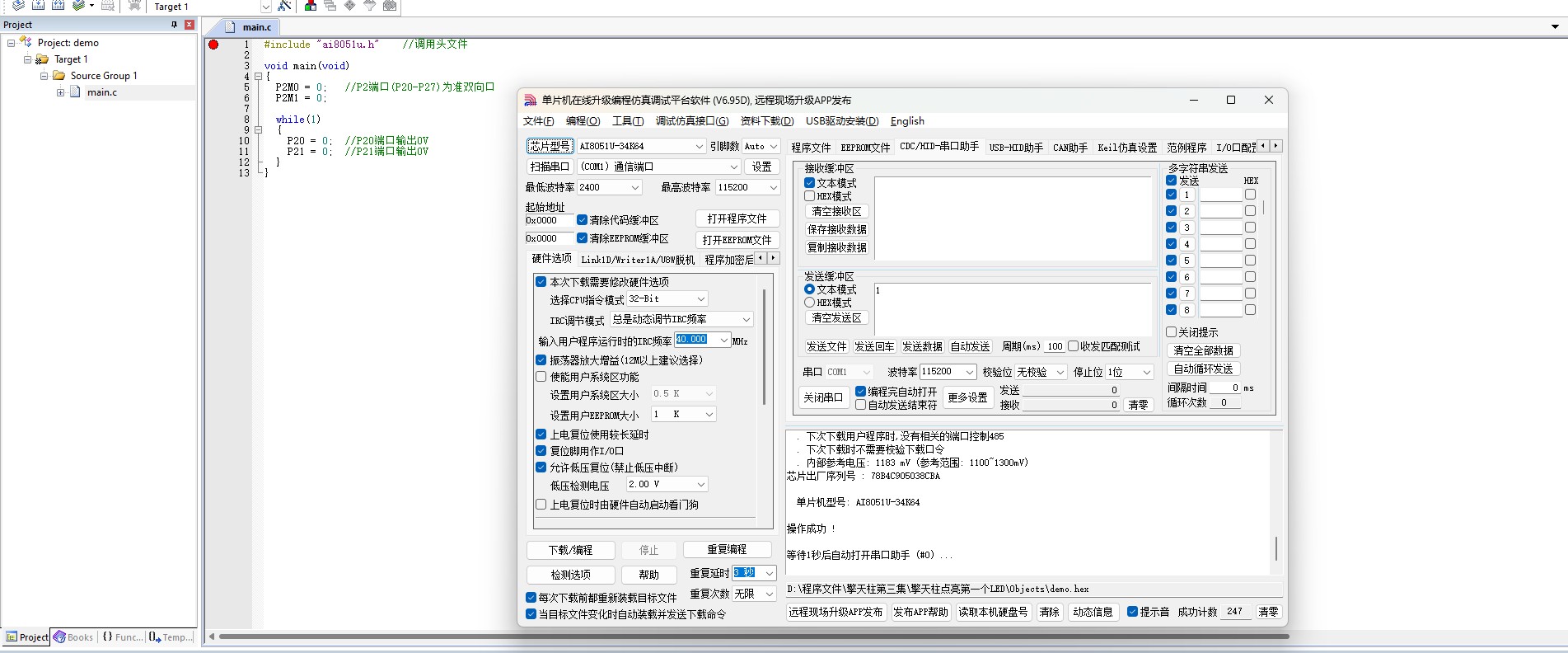Screen dimensions: 1568x653
Task: Open the Target 1 selection dropdown
Action: coord(266,6)
